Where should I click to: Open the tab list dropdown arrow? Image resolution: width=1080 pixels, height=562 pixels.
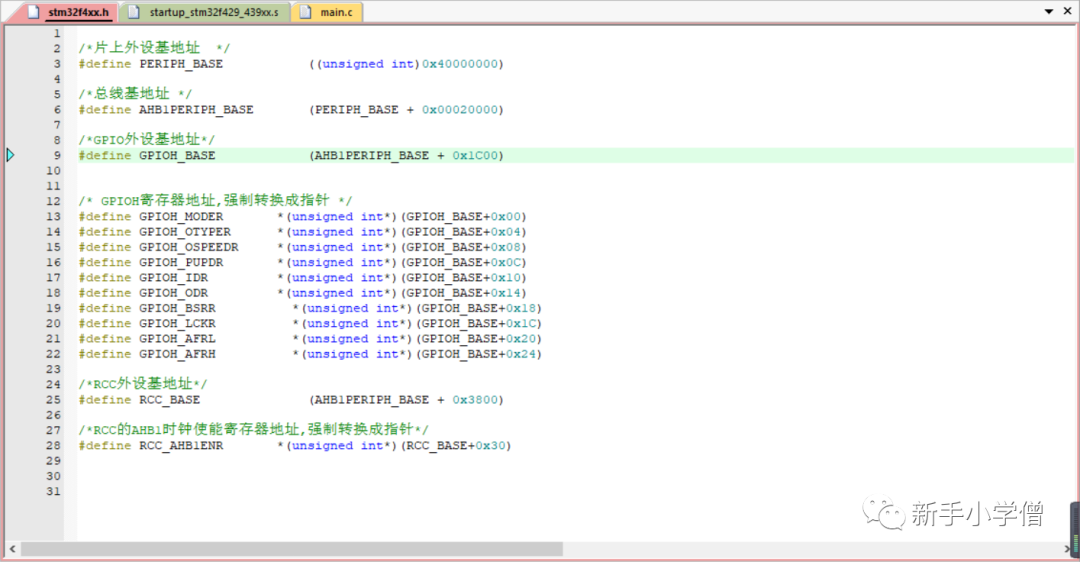tap(1049, 12)
